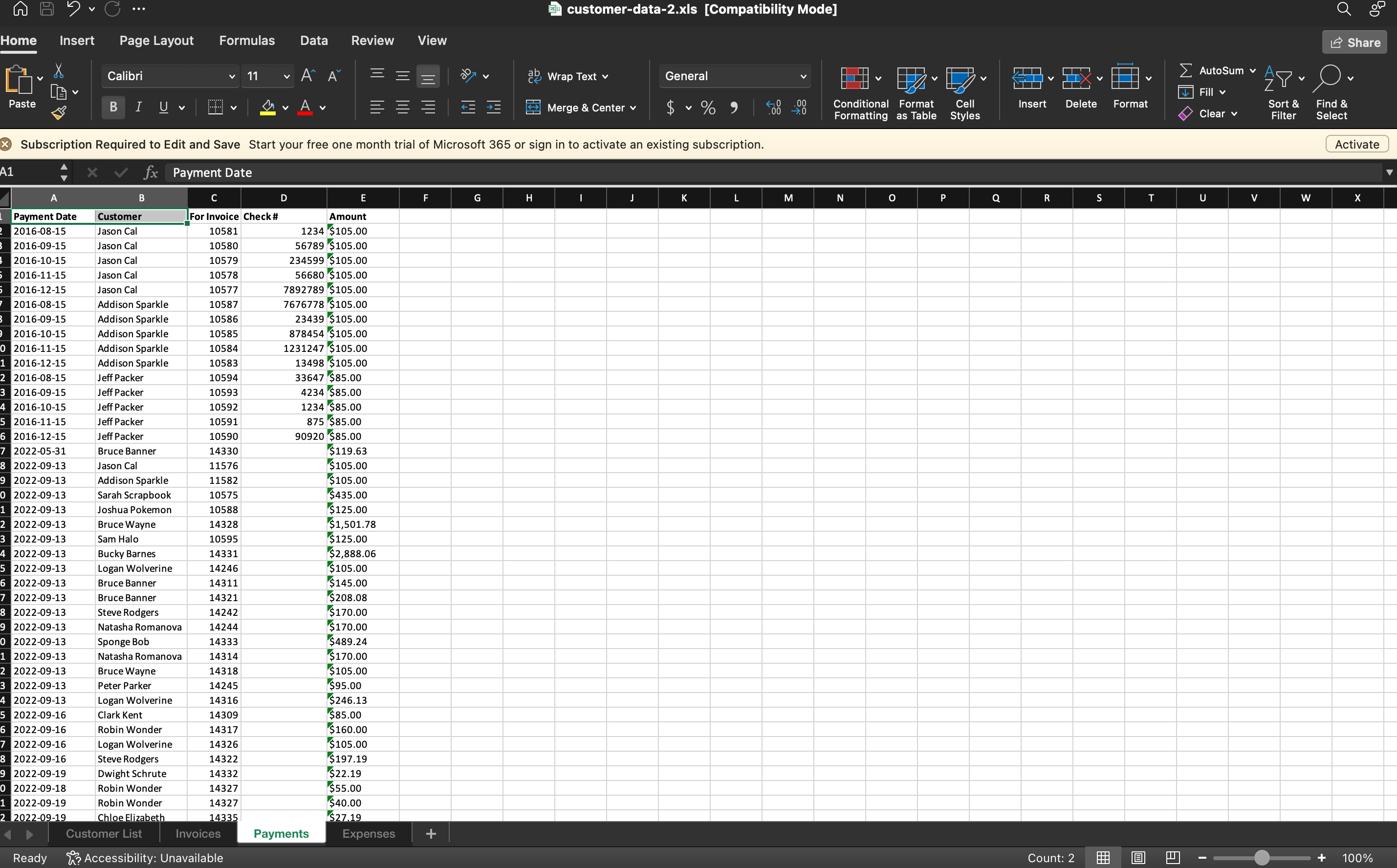Switch to the Invoices sheet tab

click(198, 834)
